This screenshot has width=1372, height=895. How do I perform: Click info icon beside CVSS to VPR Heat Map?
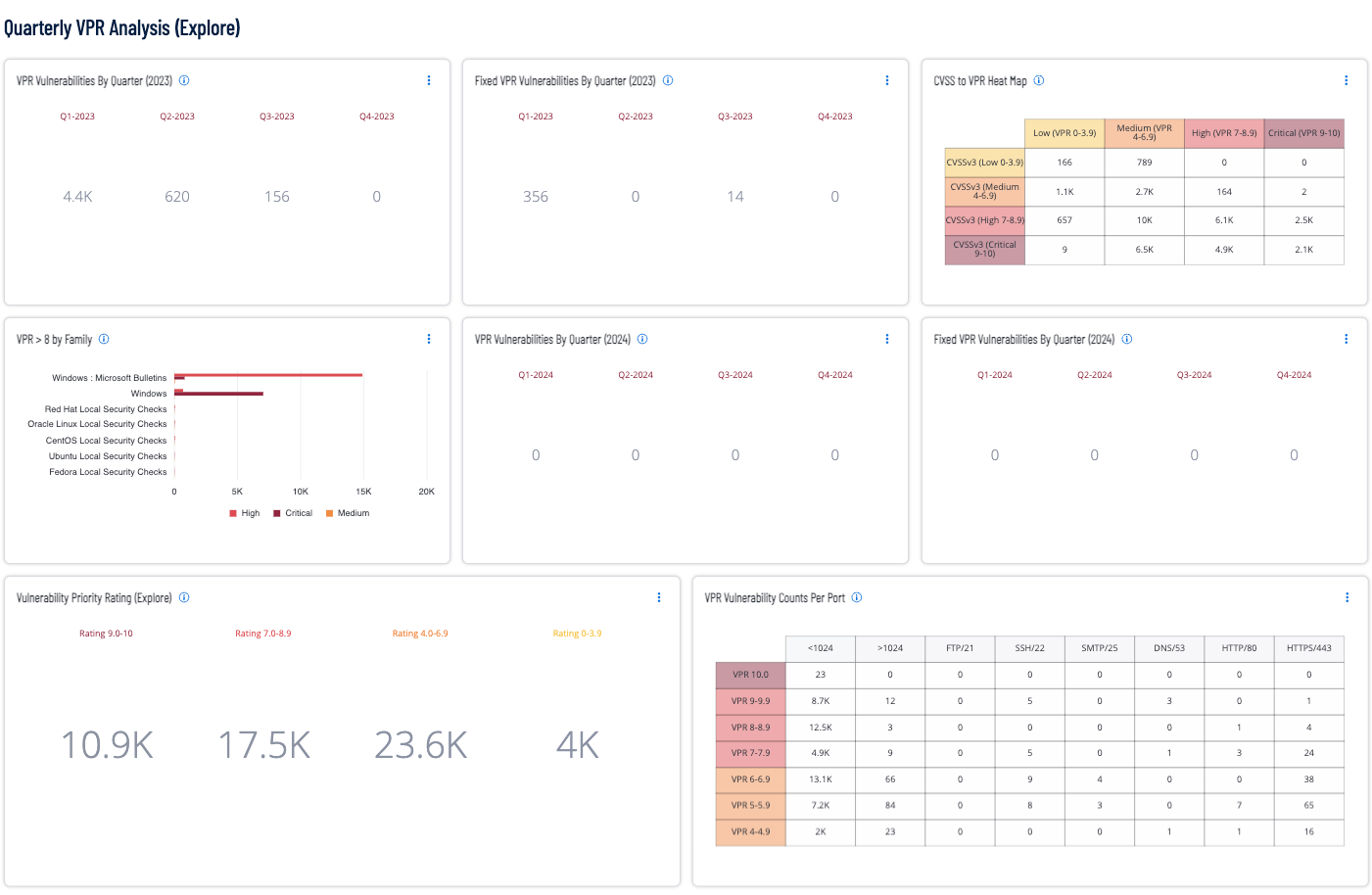point(1039,81)
